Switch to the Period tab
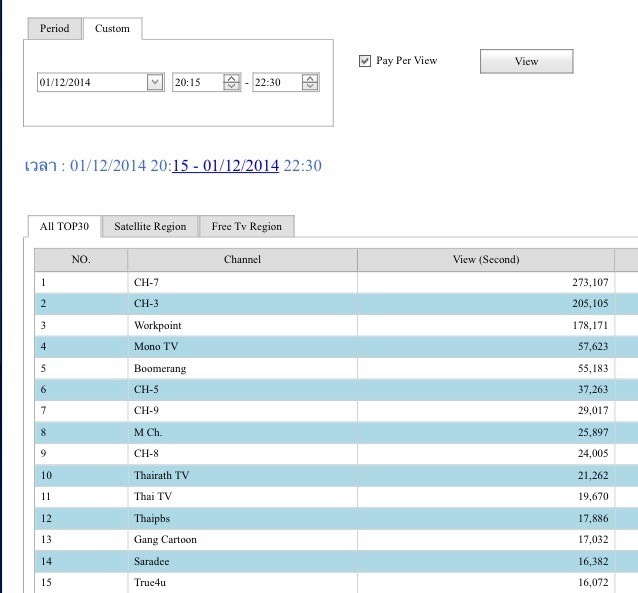The image size is (638, 593). (54, 29)
